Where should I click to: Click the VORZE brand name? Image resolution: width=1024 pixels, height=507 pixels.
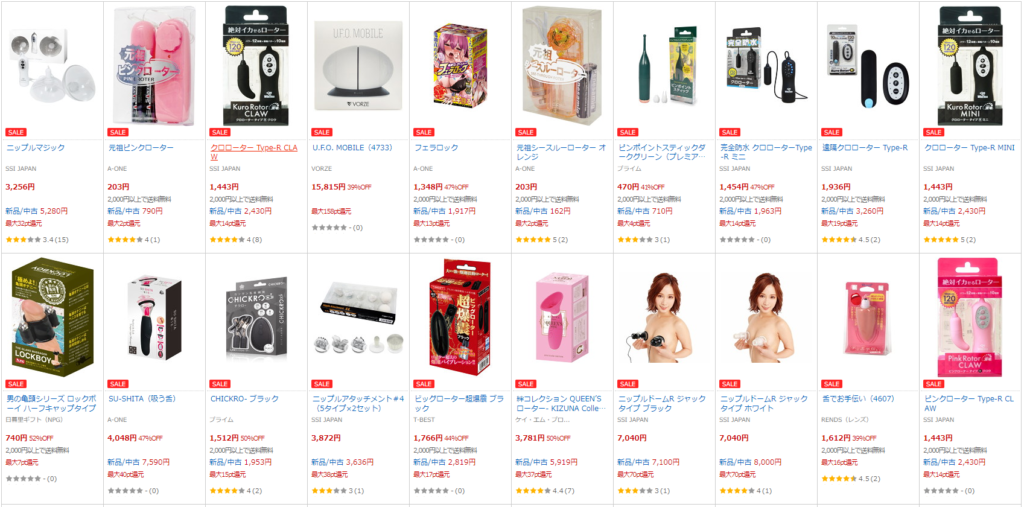tap(322, 169)
